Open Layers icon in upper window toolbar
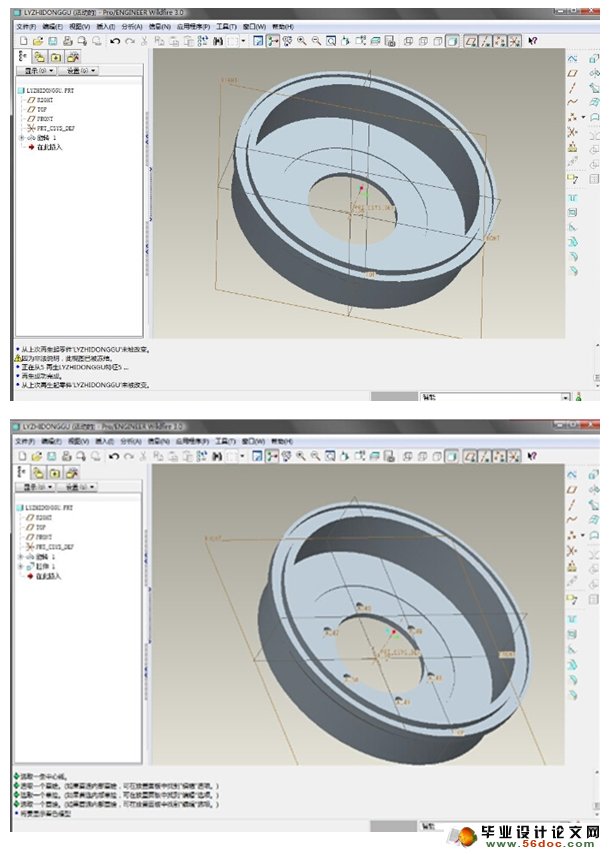The width and height of the screenshot is (610, 854). click(375, 41)
